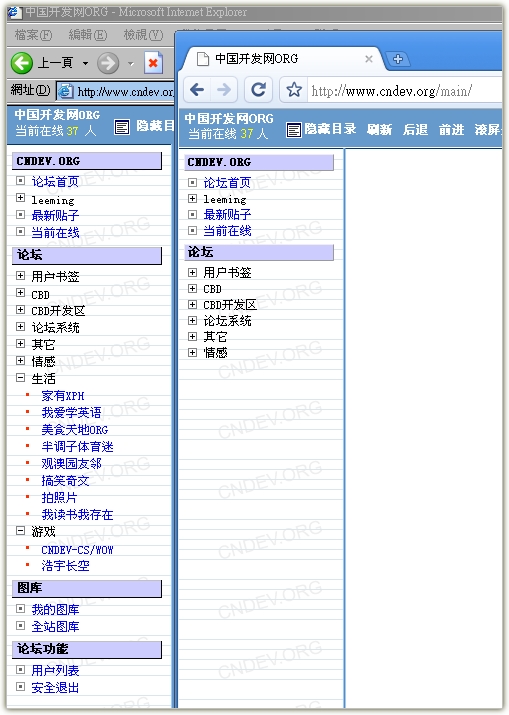Open the 檔案(F) menu
The image size is (509, 715).
[x=33, y=35]
